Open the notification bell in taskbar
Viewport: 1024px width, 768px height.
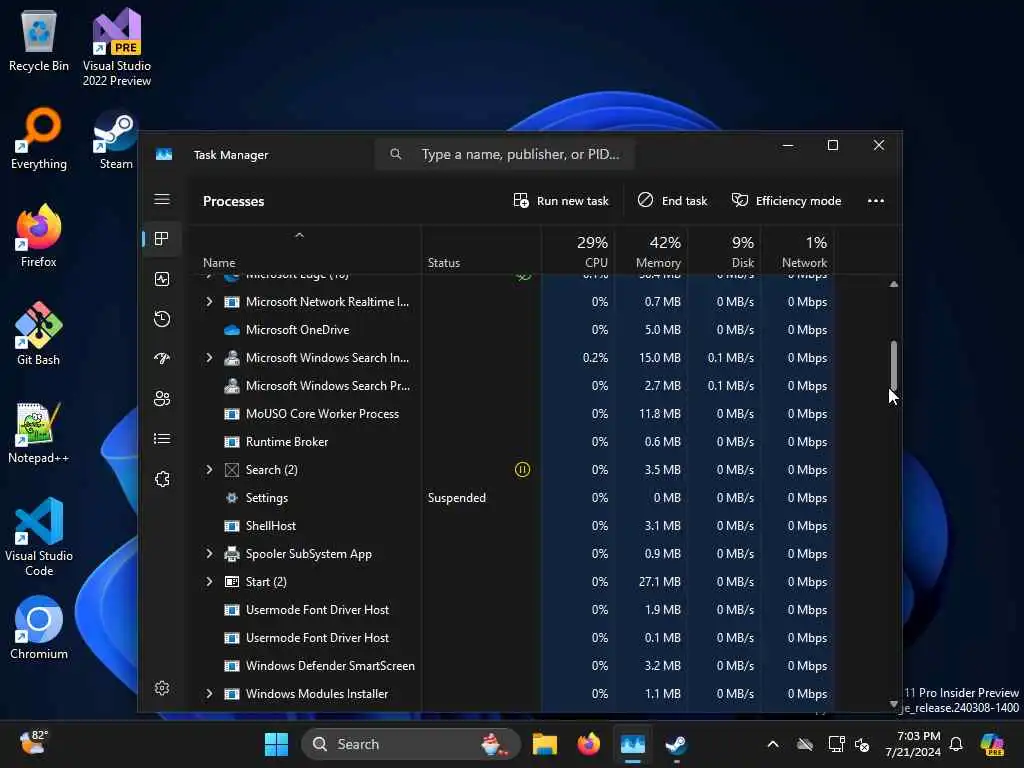click(956, 744)
